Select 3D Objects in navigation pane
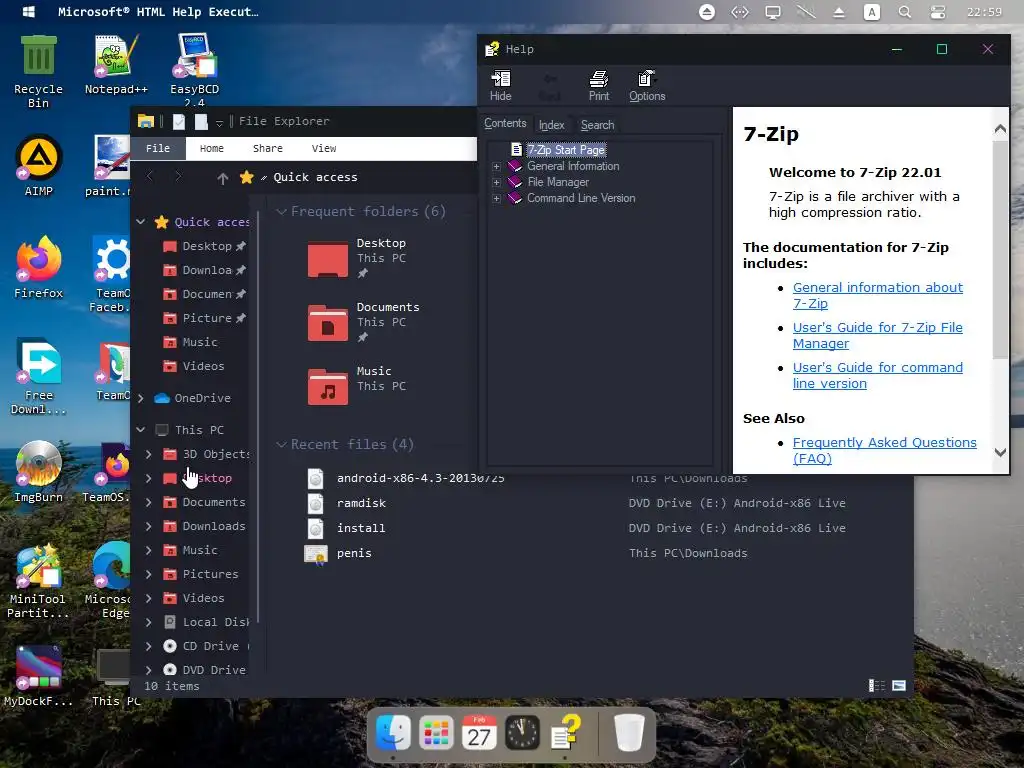 216,454
